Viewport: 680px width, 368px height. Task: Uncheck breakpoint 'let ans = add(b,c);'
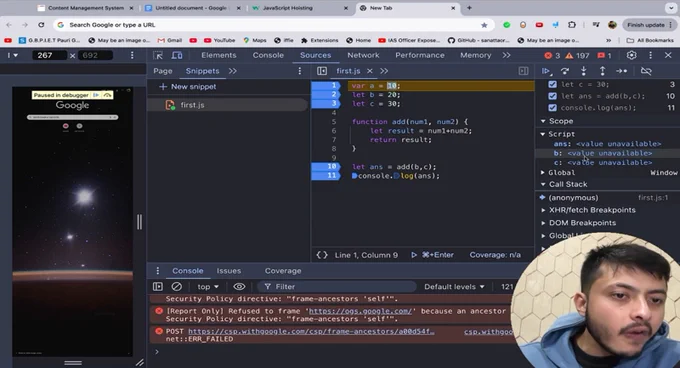552,96
